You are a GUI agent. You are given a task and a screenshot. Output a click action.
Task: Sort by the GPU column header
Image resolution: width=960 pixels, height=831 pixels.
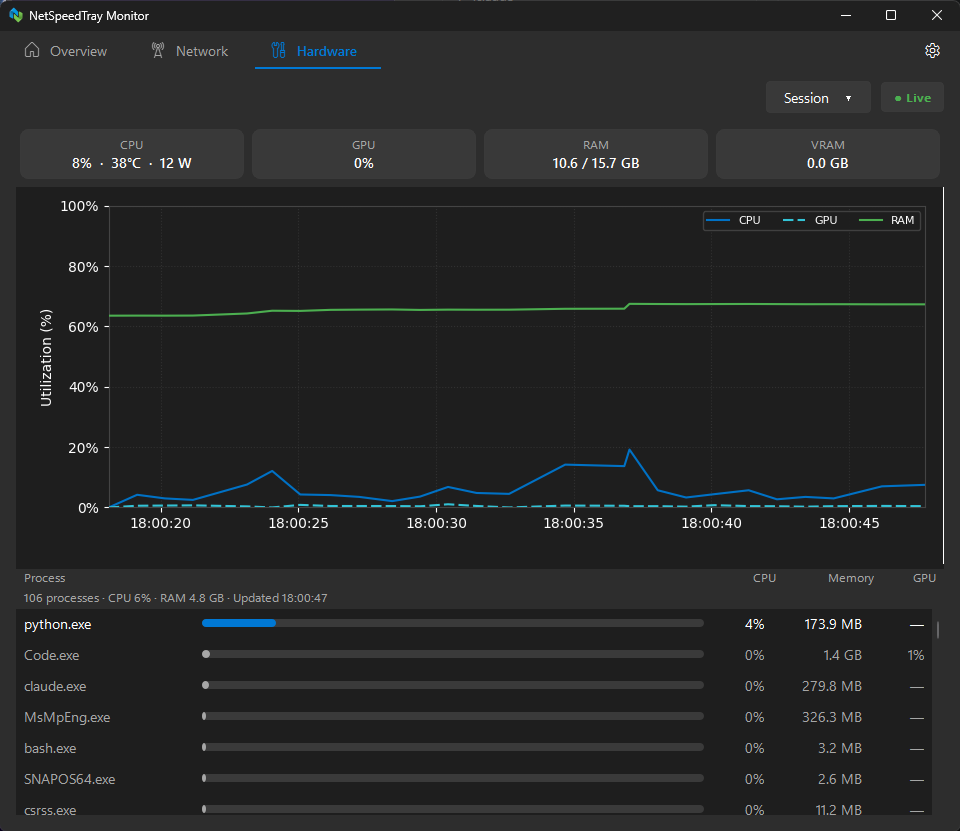click(x=924, y=578)
